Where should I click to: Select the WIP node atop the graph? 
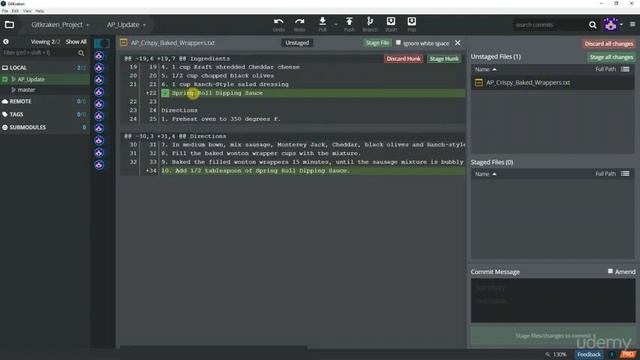click(102, 43)
